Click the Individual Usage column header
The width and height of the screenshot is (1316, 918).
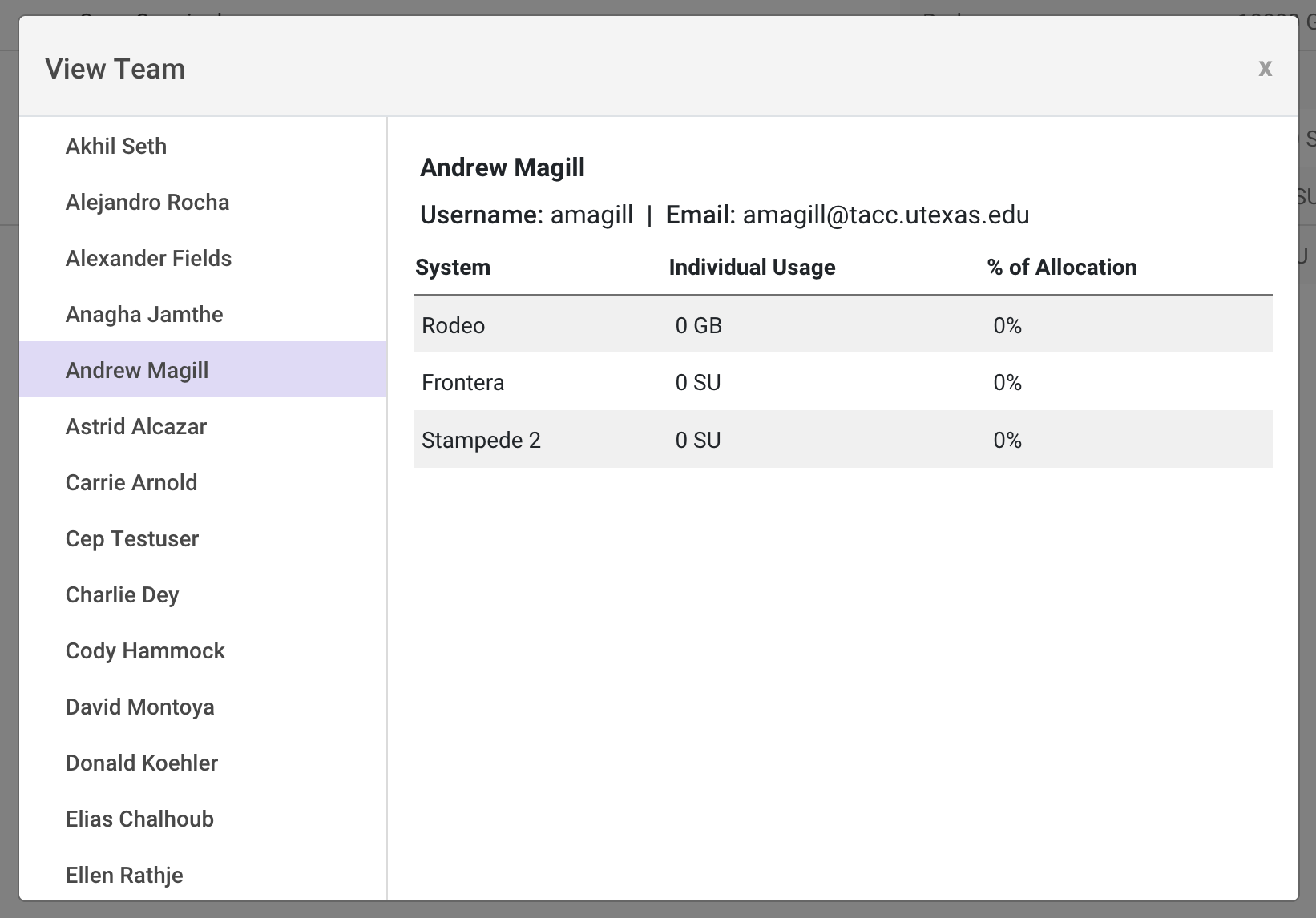point(752,267)
